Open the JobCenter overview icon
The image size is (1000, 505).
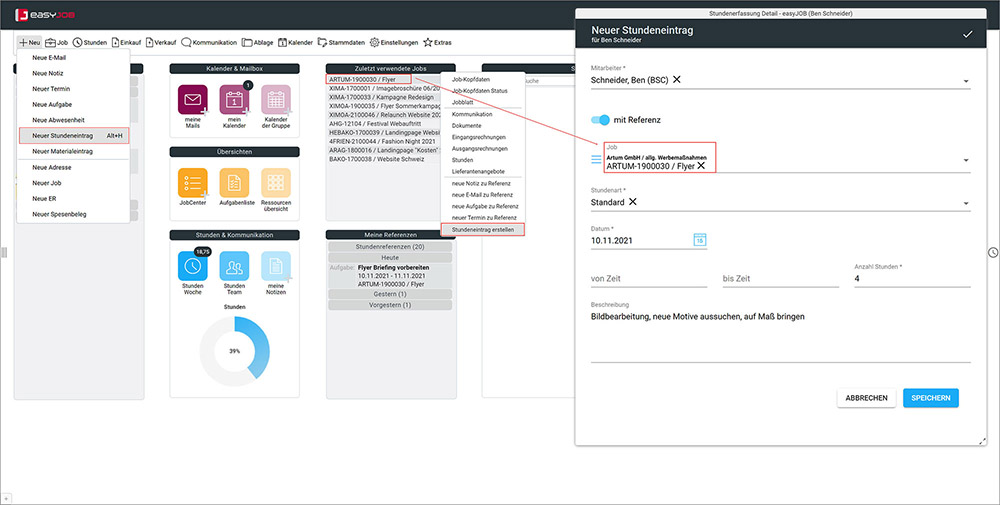point(193,183)
